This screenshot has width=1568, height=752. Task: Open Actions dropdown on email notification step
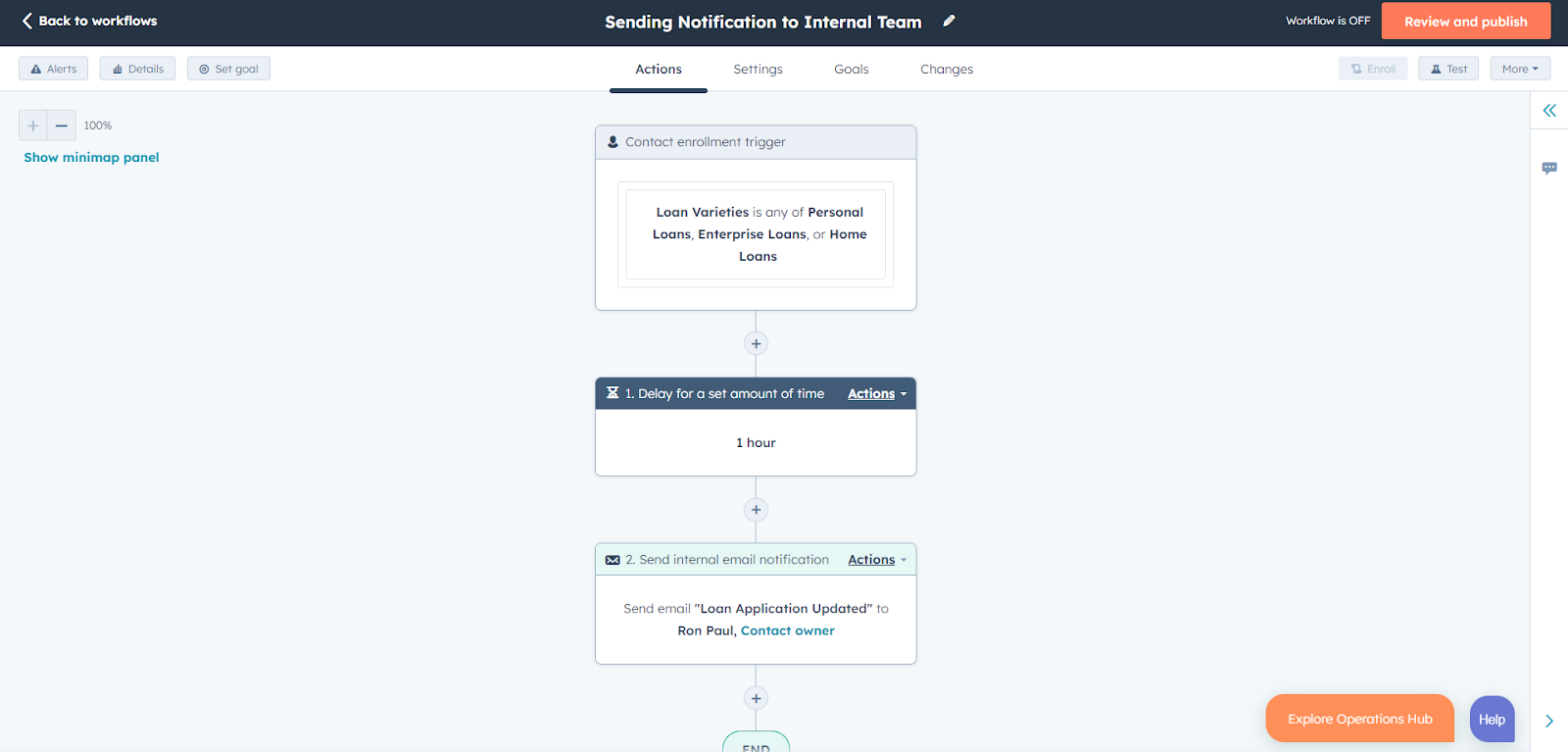[877, 560]
